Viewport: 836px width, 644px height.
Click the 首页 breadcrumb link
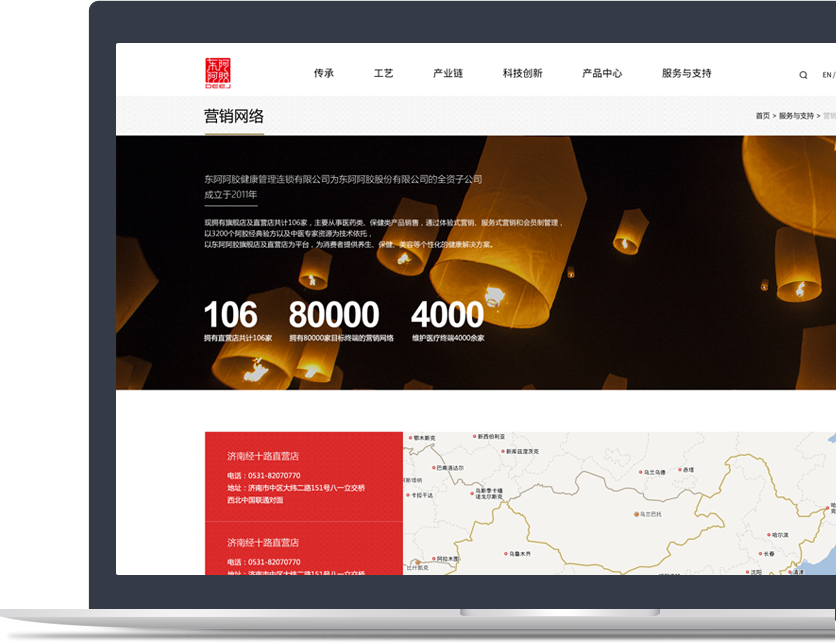pos(762,116)
